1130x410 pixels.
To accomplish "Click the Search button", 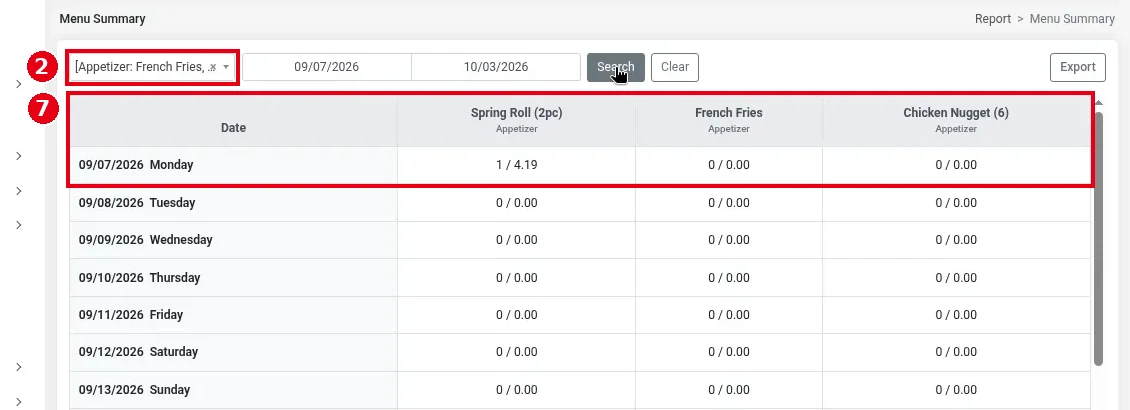I will click(x=615, y=67).
